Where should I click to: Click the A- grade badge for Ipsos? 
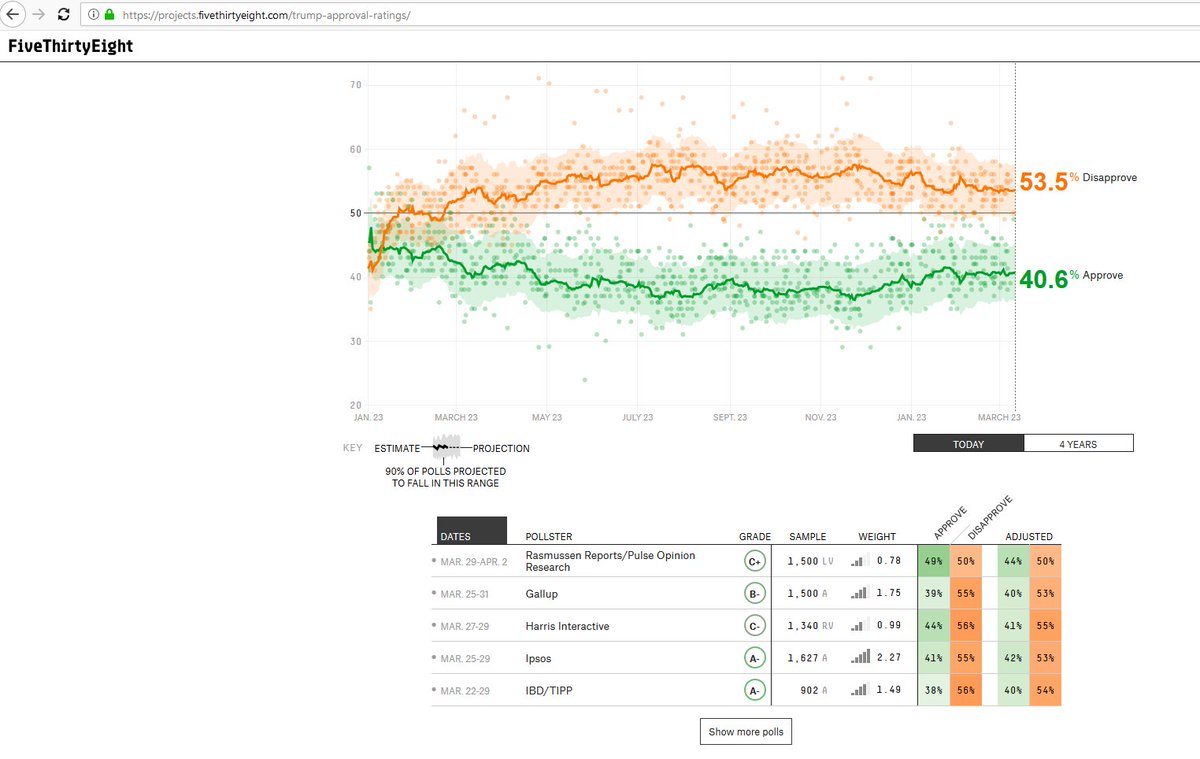tap(755, 658)
